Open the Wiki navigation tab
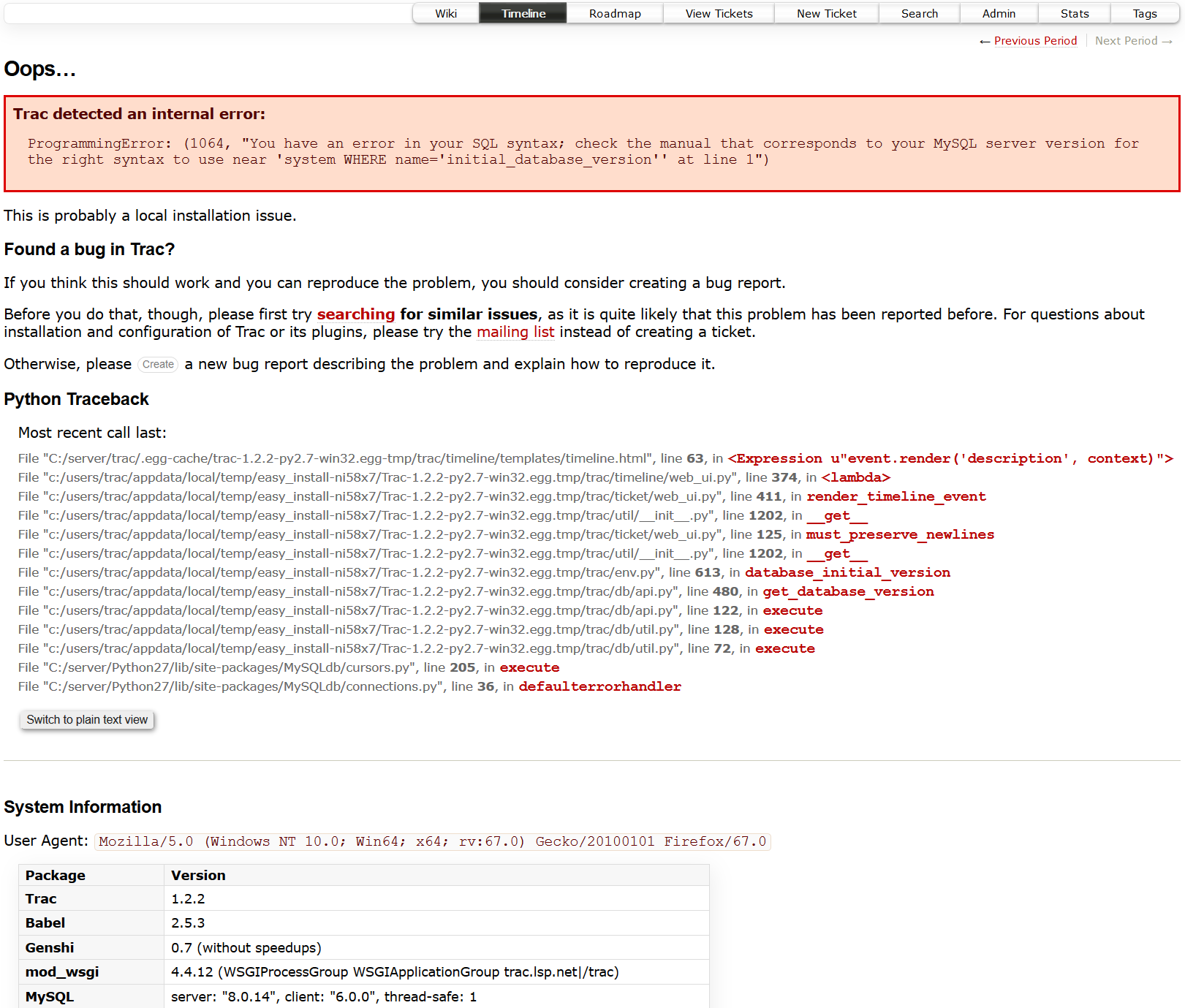The width and height of the screenshot is (1185, 1008). click(x=446, y=14)
